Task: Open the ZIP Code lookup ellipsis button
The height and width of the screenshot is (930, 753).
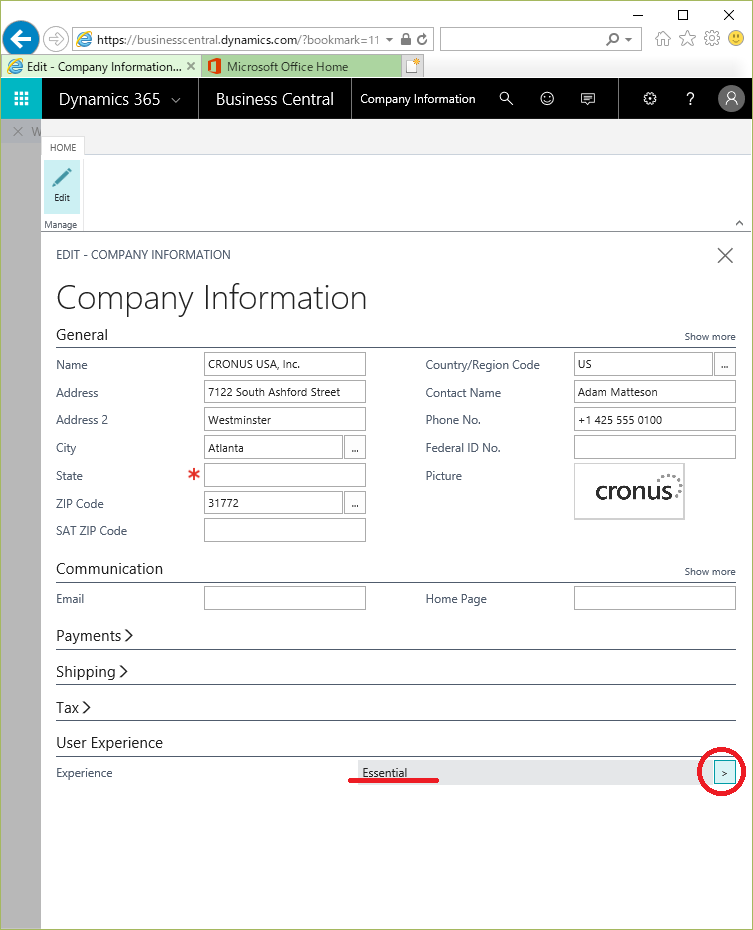Action: [355, 502]
